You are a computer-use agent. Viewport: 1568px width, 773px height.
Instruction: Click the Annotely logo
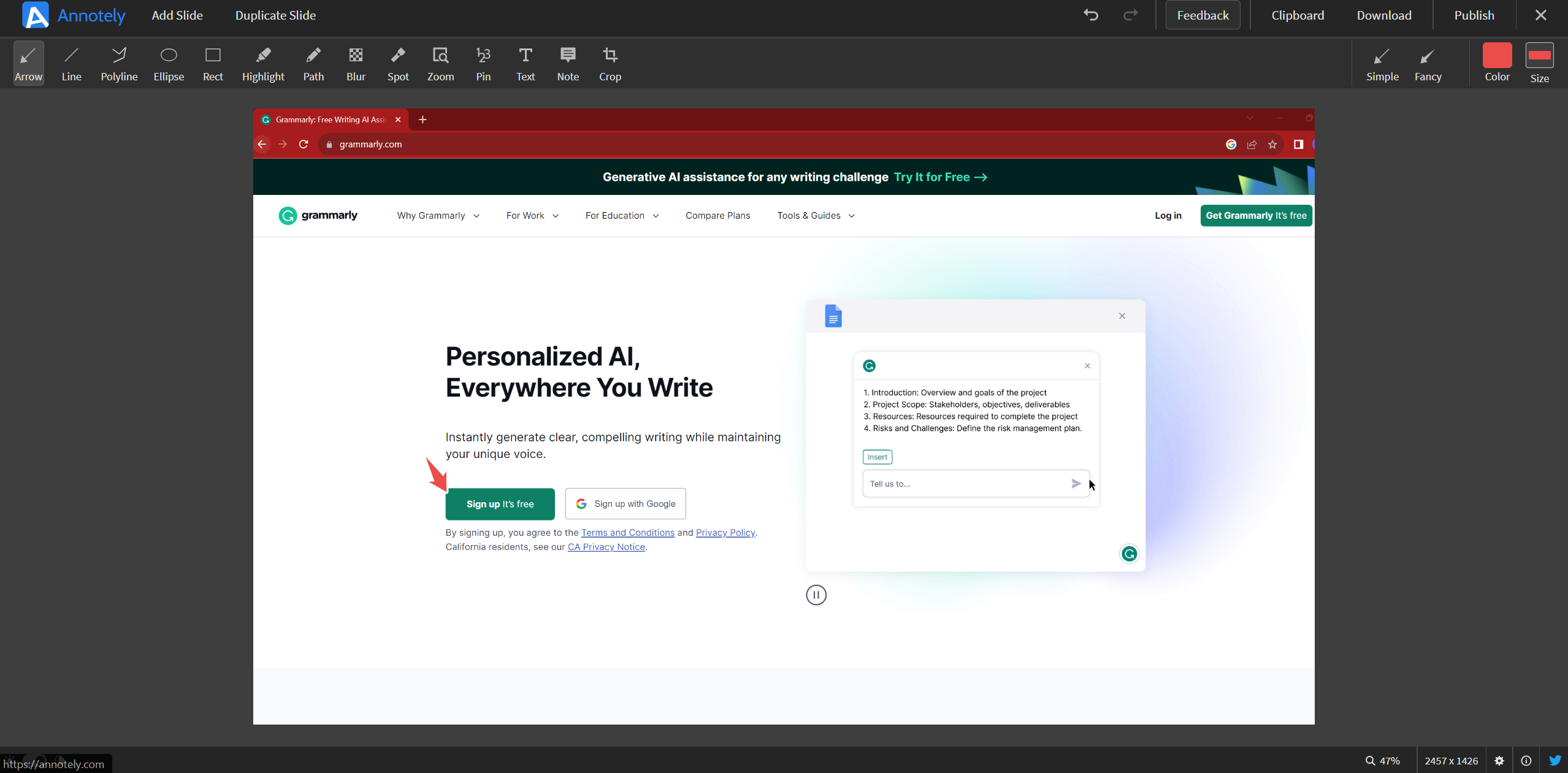74,15
